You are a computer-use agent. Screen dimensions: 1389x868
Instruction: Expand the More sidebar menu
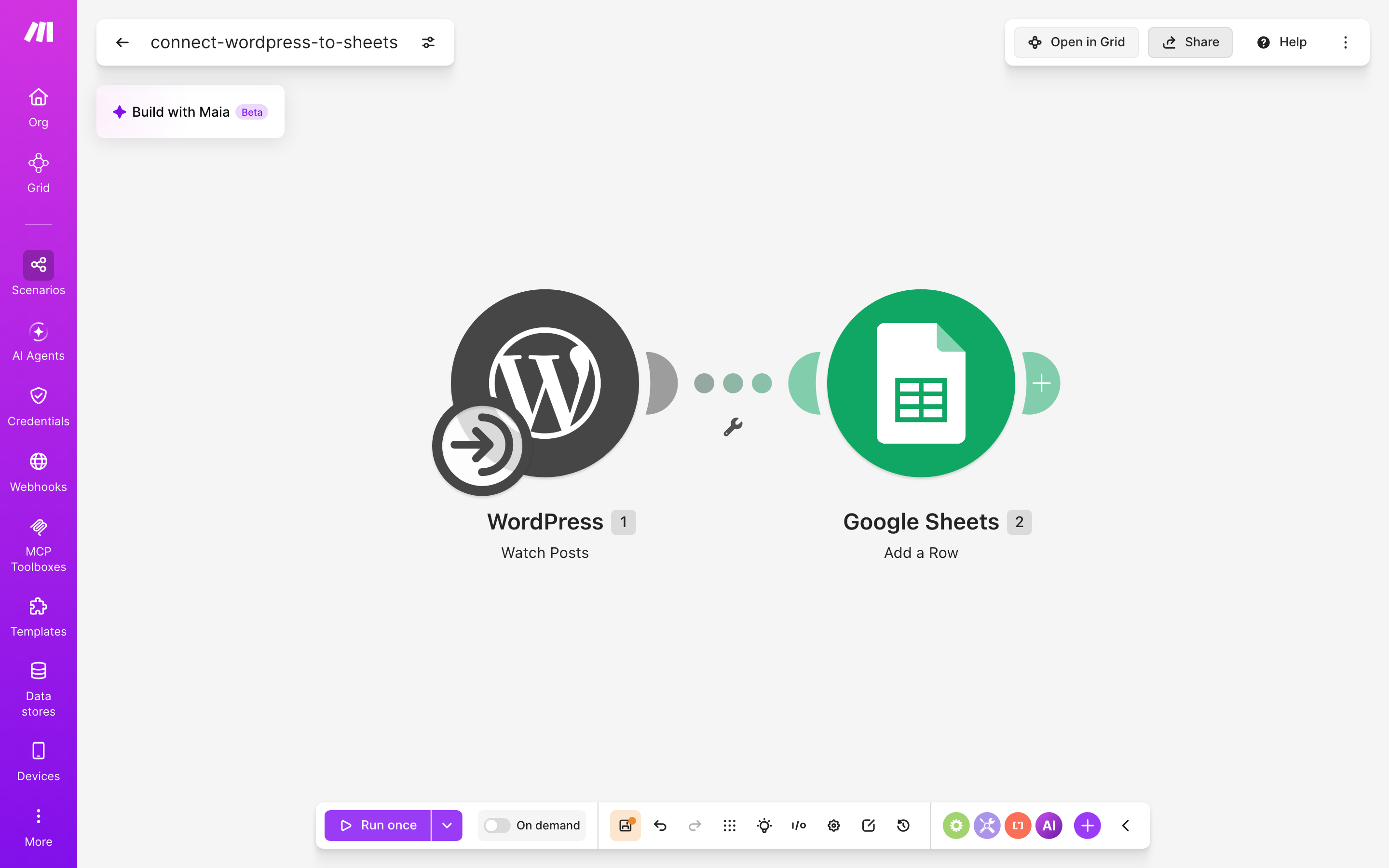[x=39, y=827]
